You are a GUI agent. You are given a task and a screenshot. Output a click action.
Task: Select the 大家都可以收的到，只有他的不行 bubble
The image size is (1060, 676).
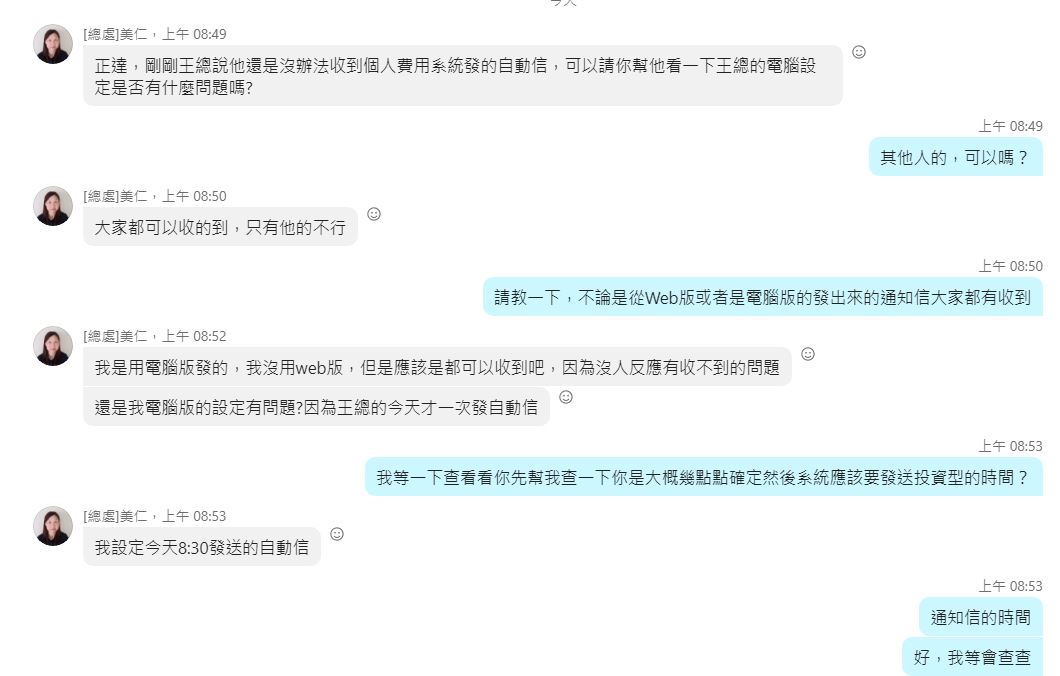(220, 226)
